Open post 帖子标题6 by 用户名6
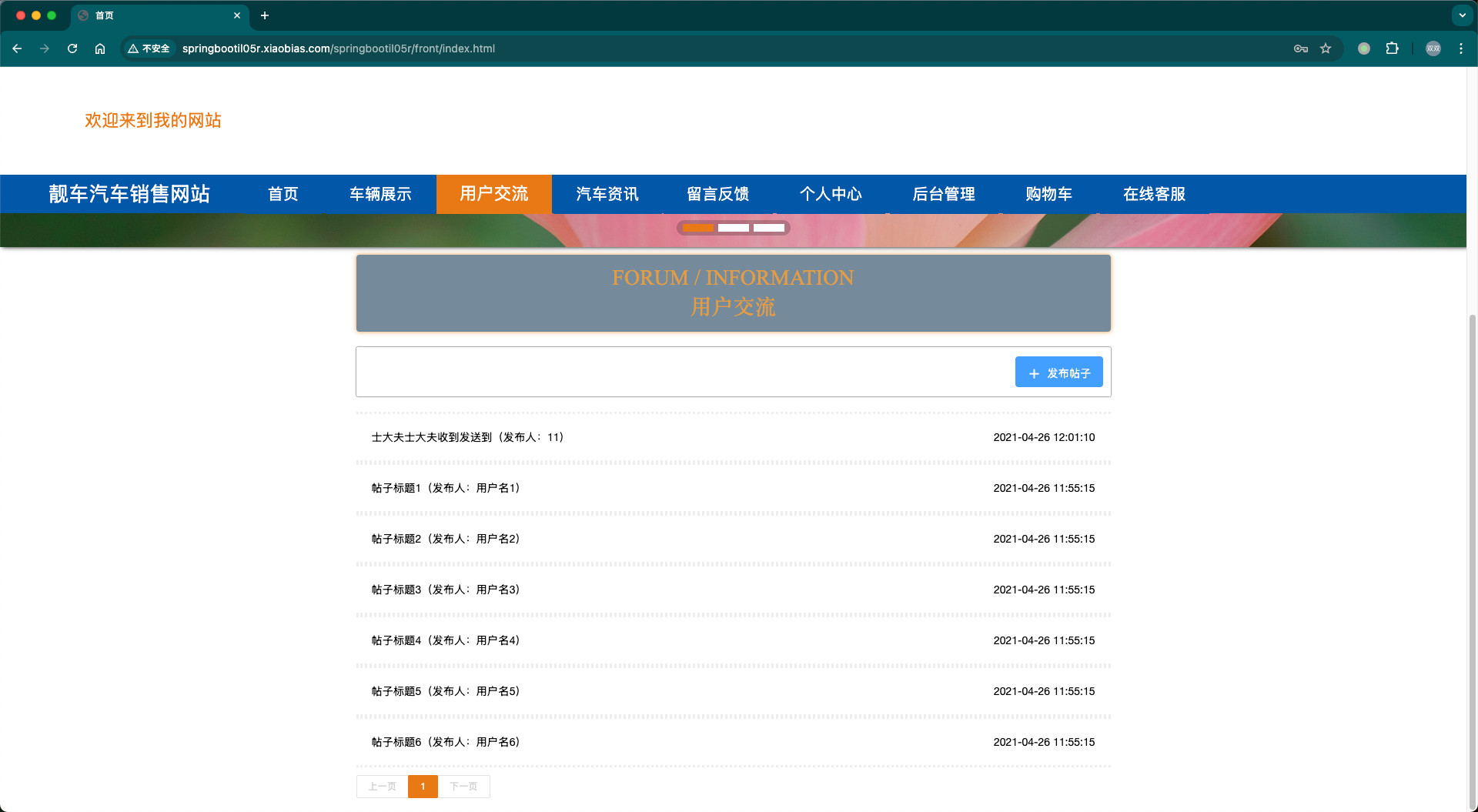This screenshot has width=1478, height=812. 733,742
